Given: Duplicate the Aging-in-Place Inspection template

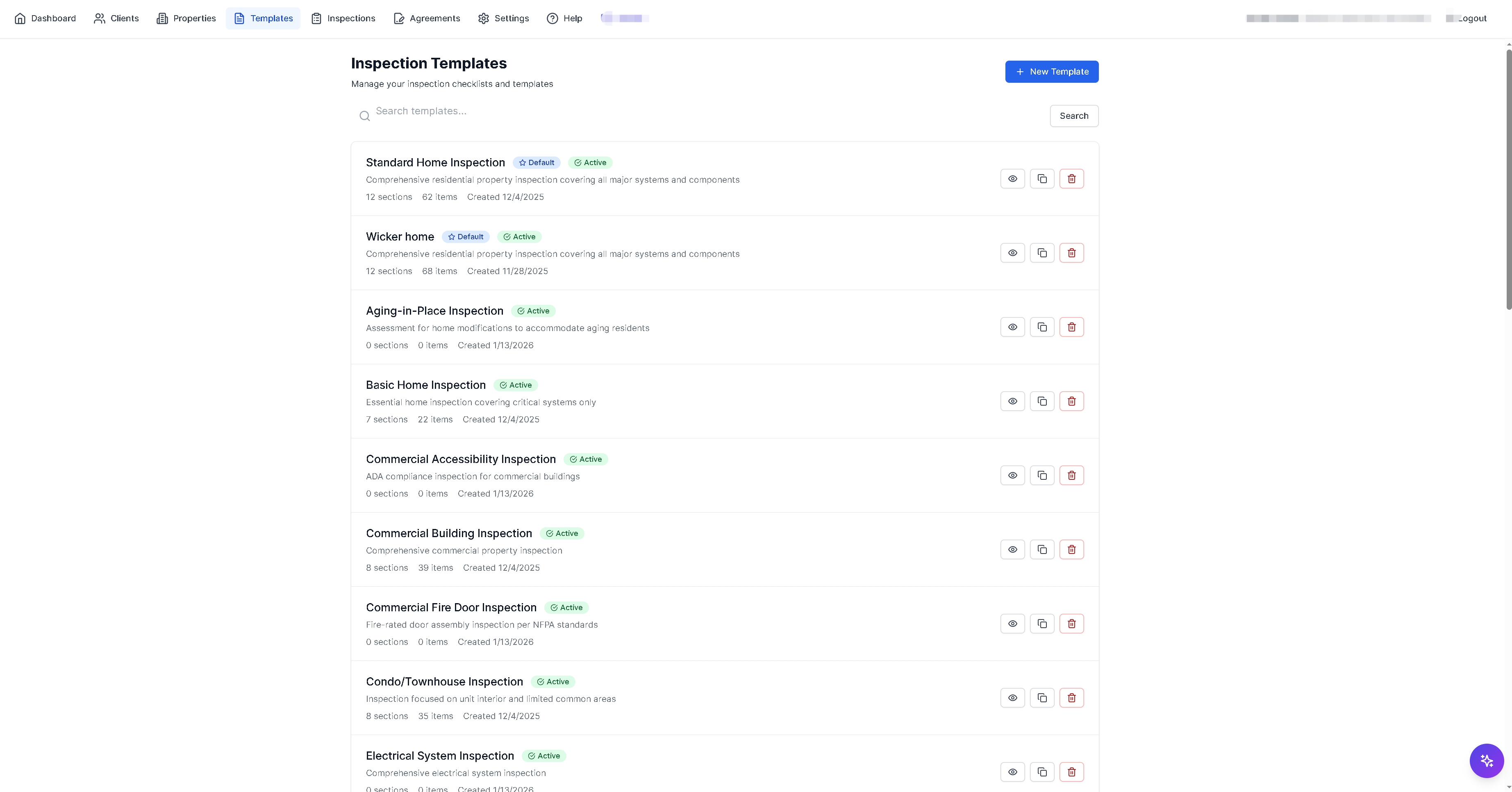Looking at the screenshot, I should point(1042,327).
